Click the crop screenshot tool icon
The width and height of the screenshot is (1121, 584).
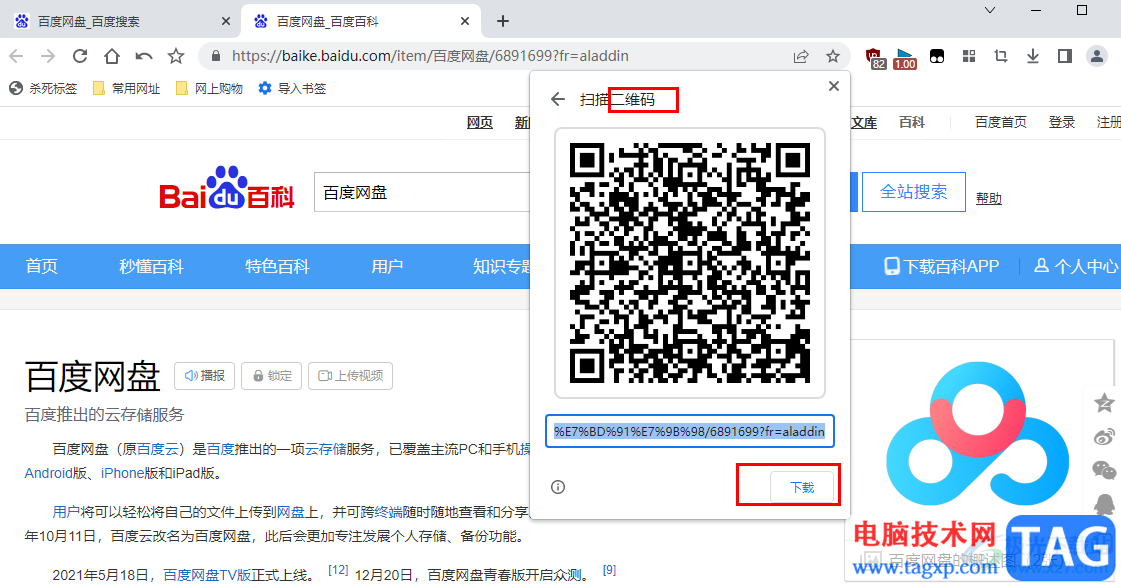tap(1001, 56)
